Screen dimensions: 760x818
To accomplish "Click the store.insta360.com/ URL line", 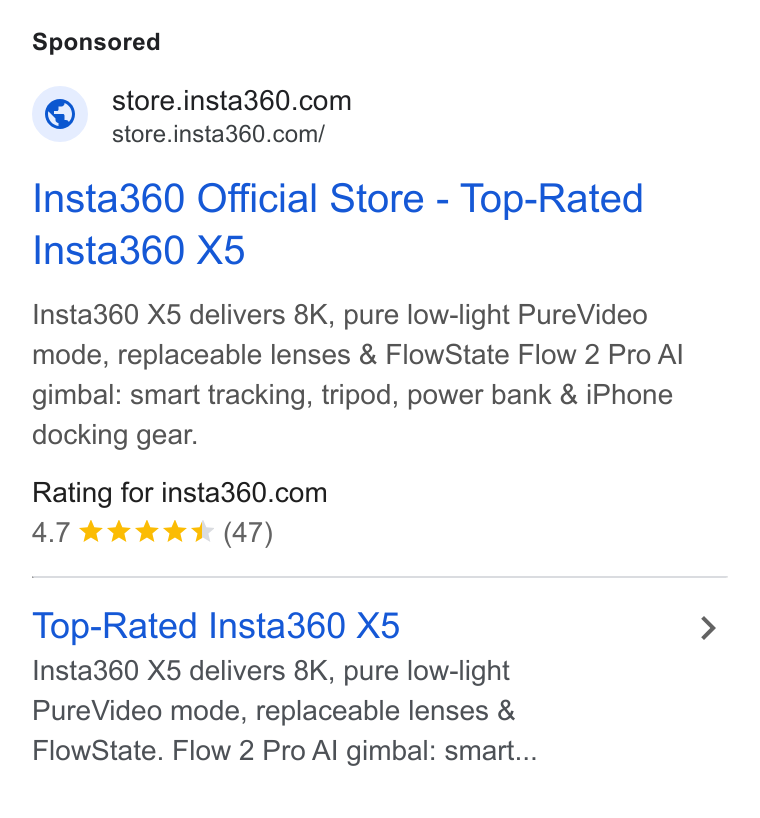I will tap(218, 134).
